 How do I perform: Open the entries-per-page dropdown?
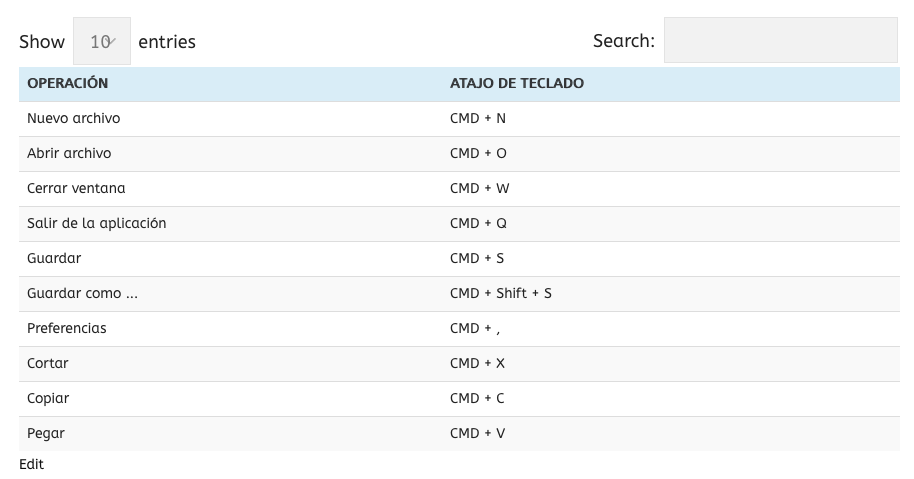pyautogui.click(x=102, y=42)
